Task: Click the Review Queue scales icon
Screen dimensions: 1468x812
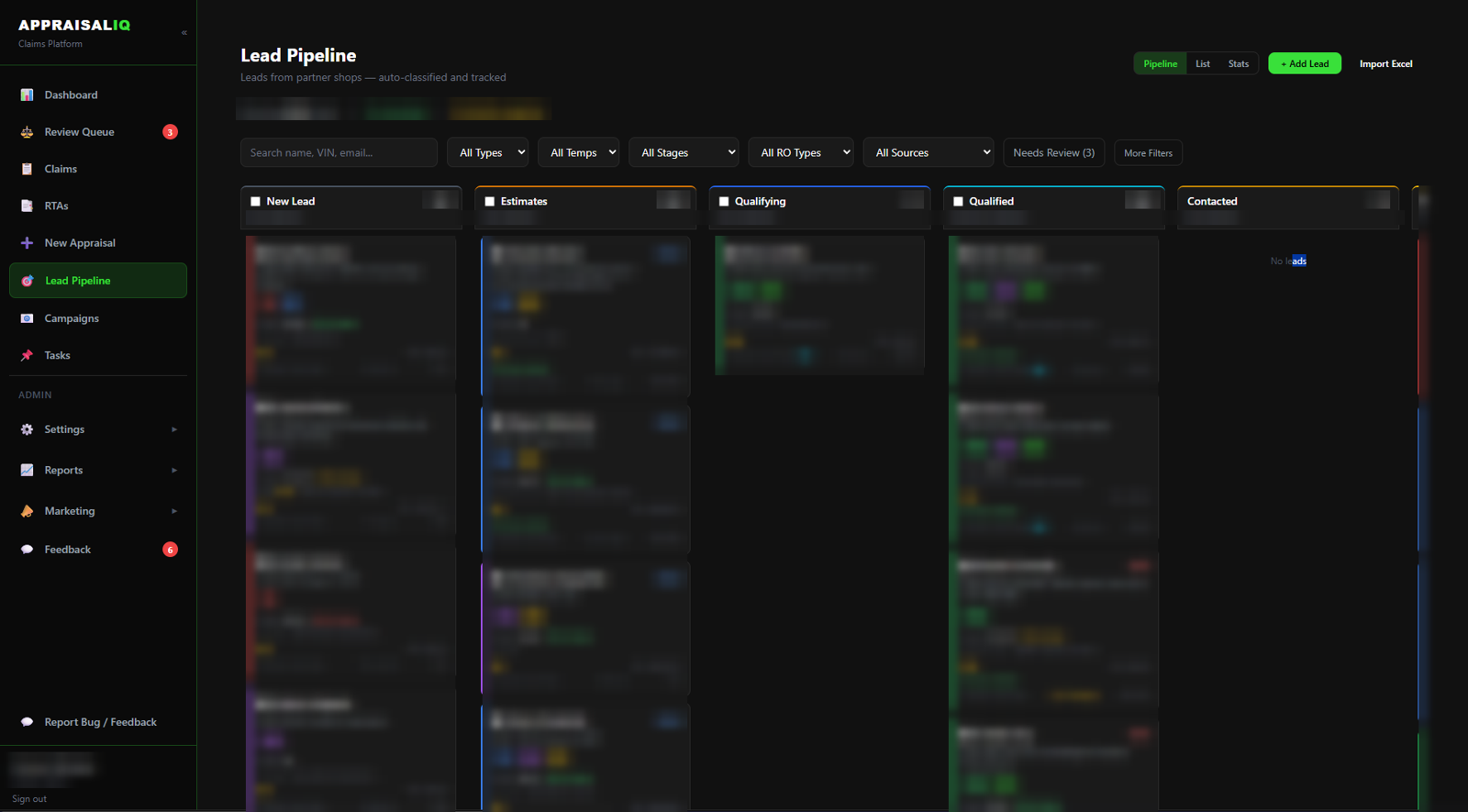Action: click(x=27, y=132)
